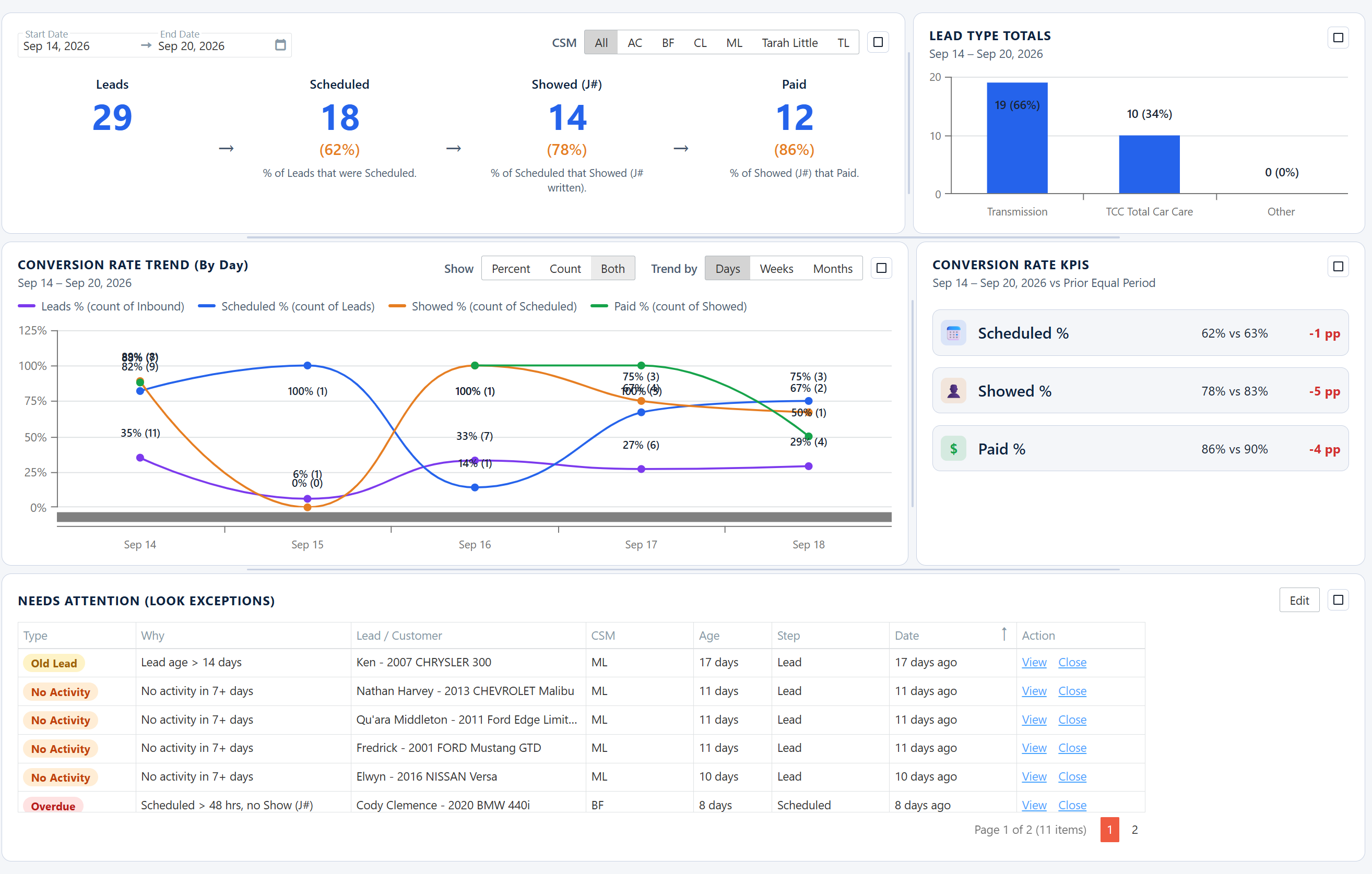Image resolution: width=1372 pixels, height=874 pixels.
Task: Click the Date column sort arrow
Action: [1004, 634]
